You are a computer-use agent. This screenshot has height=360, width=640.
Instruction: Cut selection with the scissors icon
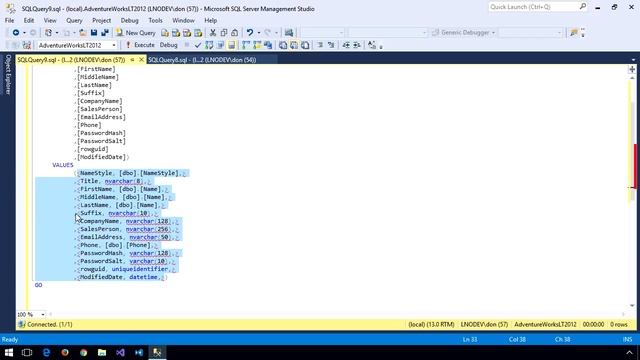(x=213, y=33)
